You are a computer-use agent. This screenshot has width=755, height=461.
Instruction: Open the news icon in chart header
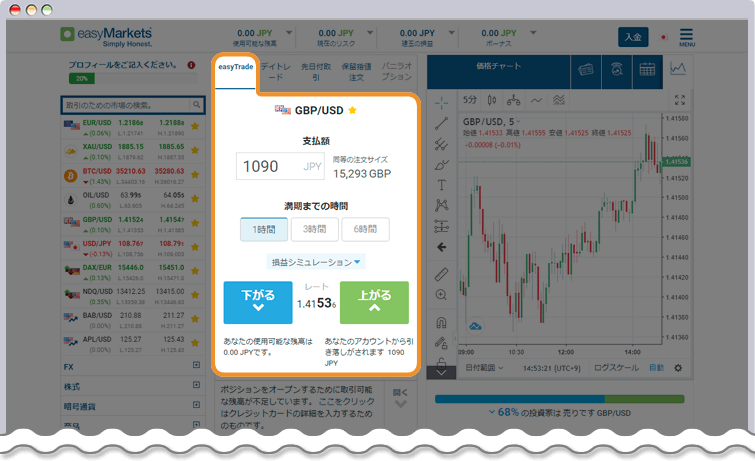click(x=586, y=70)
